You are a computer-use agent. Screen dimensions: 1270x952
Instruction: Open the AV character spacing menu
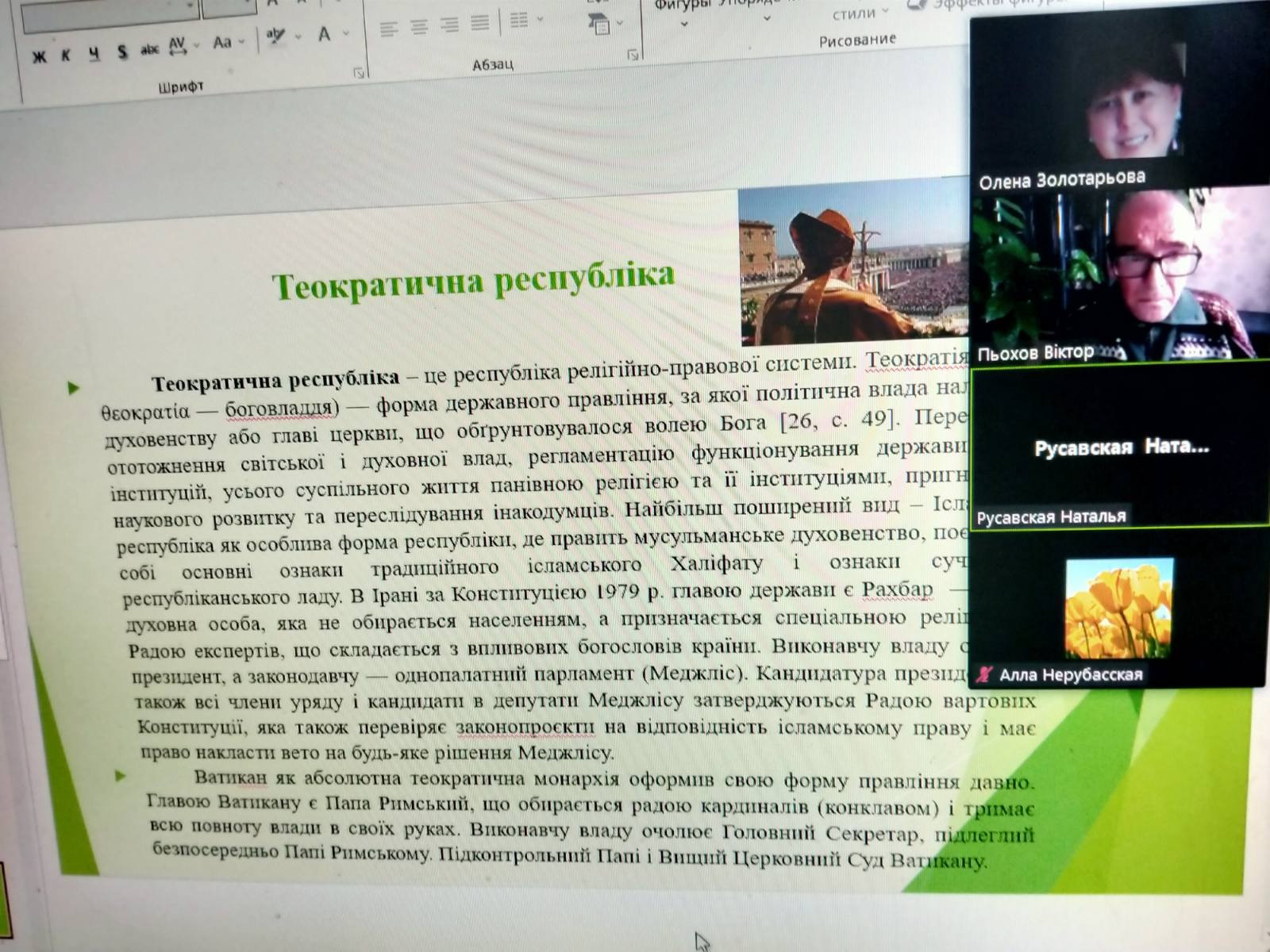[179, 45]
